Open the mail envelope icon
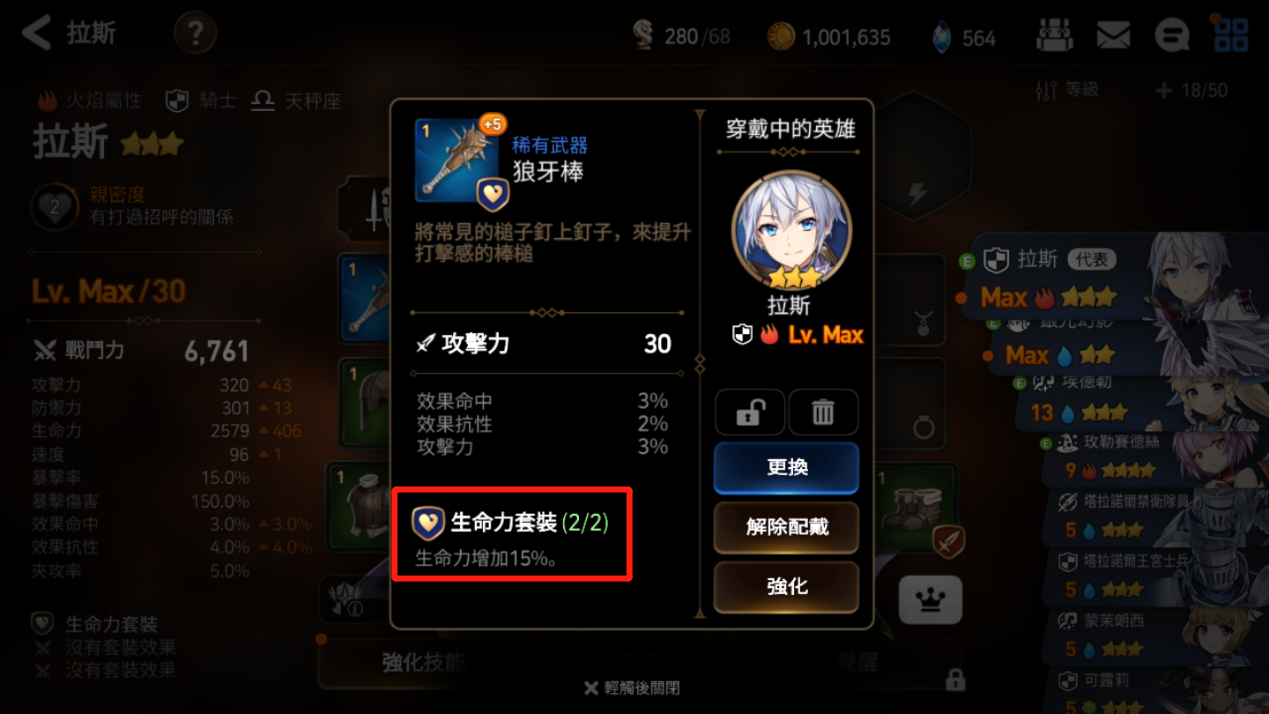 pos(1113,36)
